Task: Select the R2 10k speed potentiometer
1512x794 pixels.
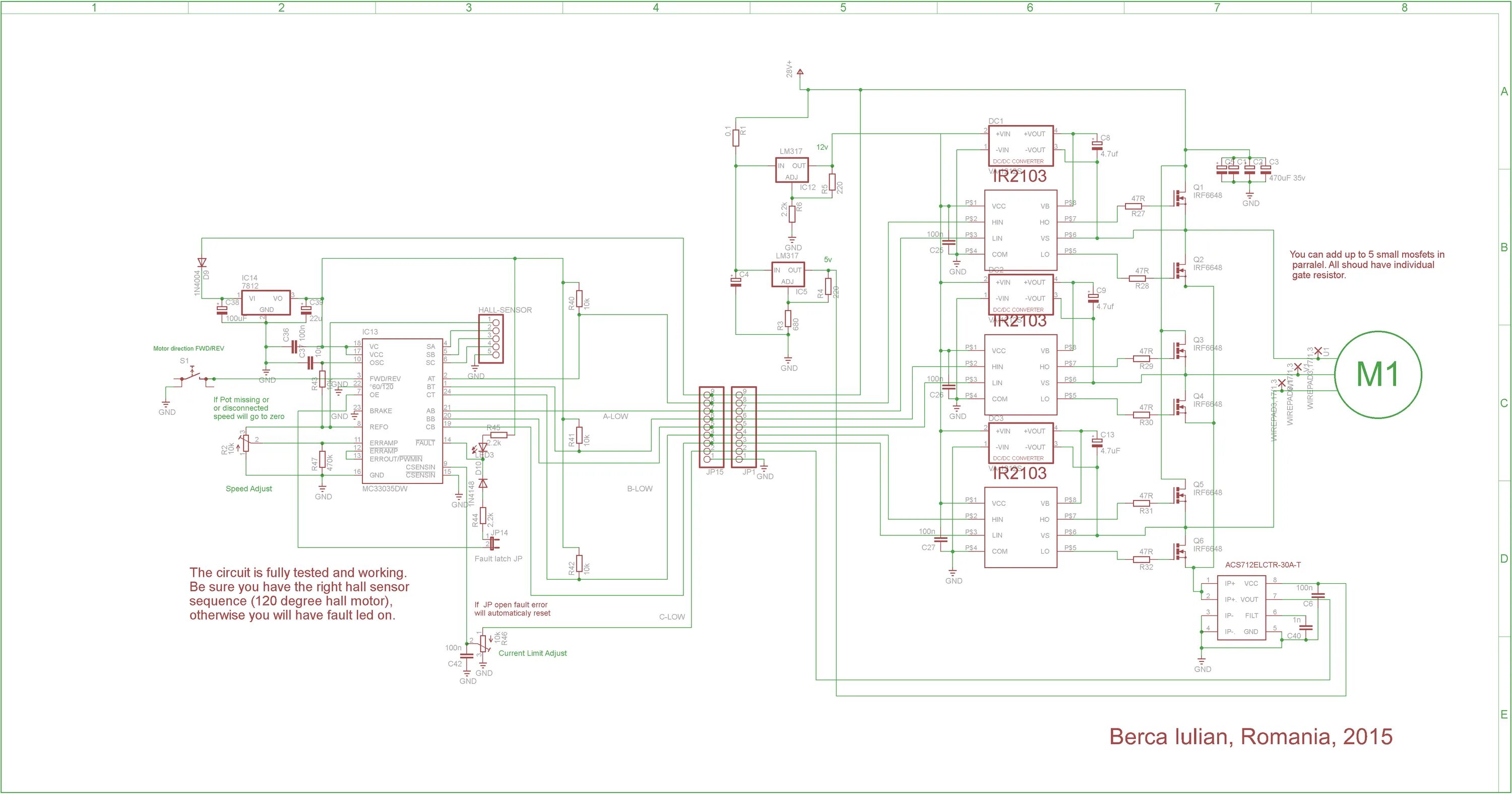Action: pos(245,443)
